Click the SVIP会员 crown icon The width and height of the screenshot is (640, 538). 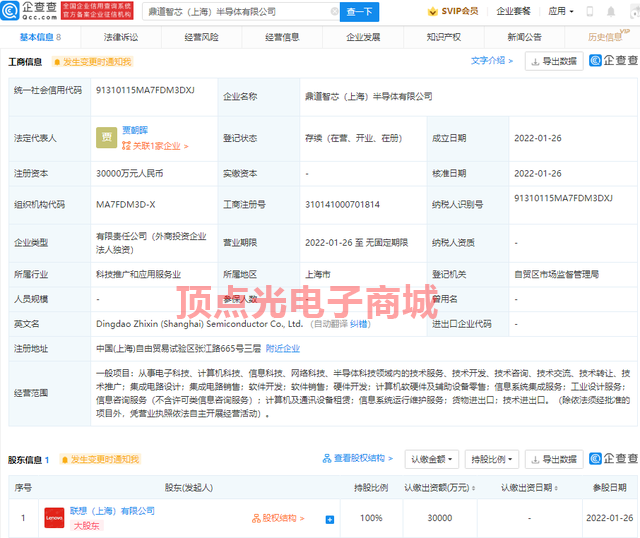432,12
